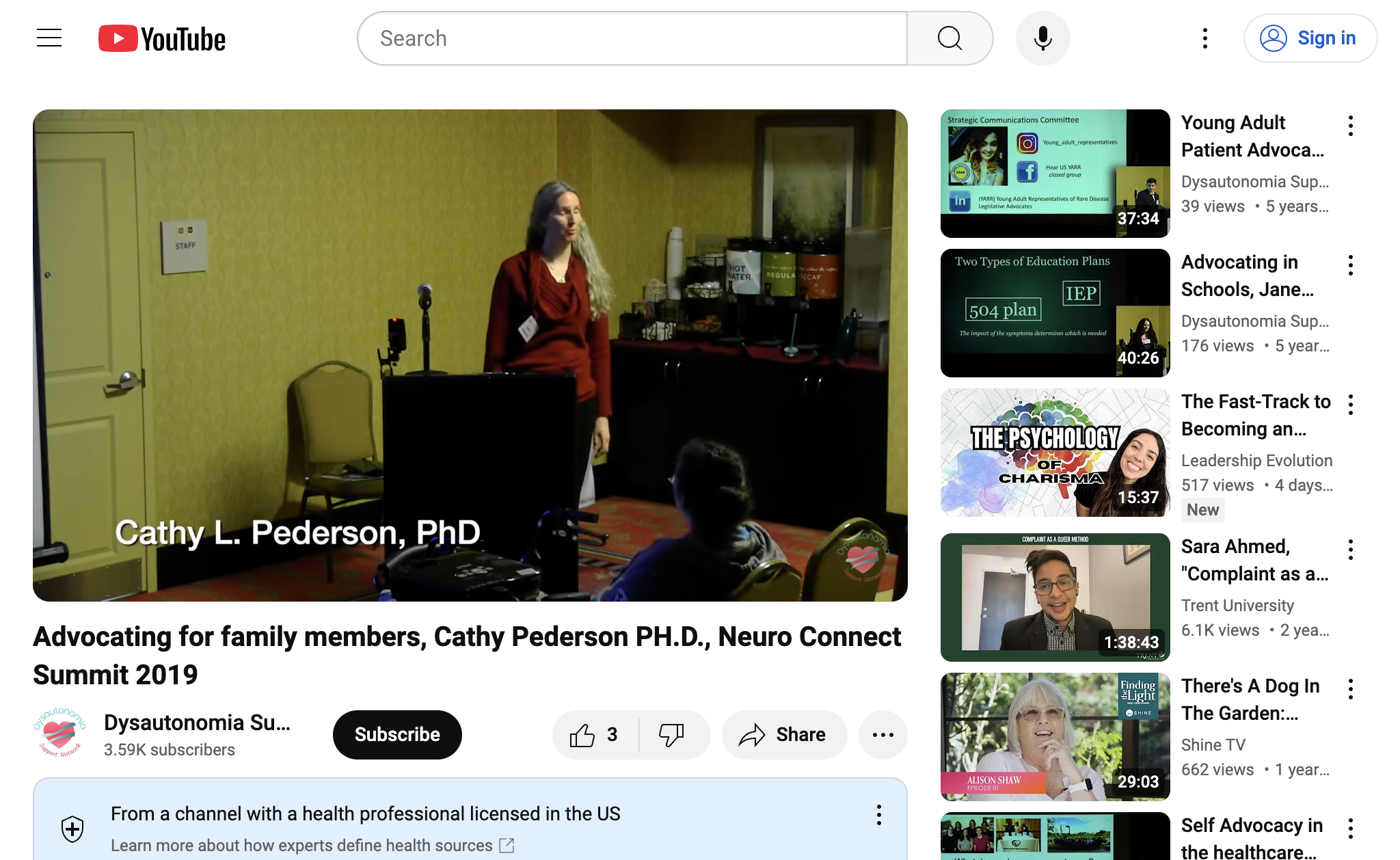The width and height of the screenshot is (1400, 860).
Task: Click Self Advocacy in the healthcare title
Action: tap(1252, 838)
